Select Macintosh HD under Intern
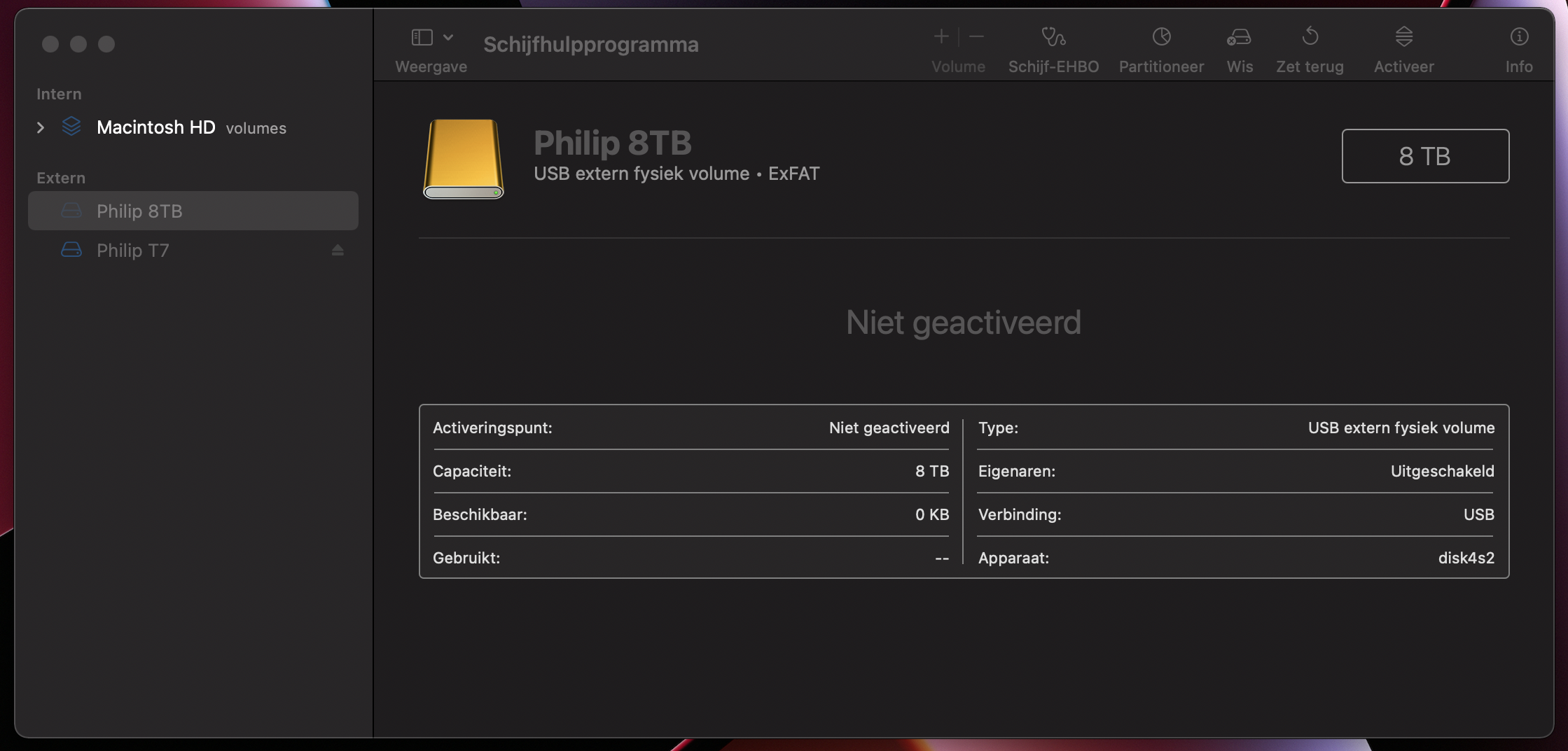 [x=156, y=127]
